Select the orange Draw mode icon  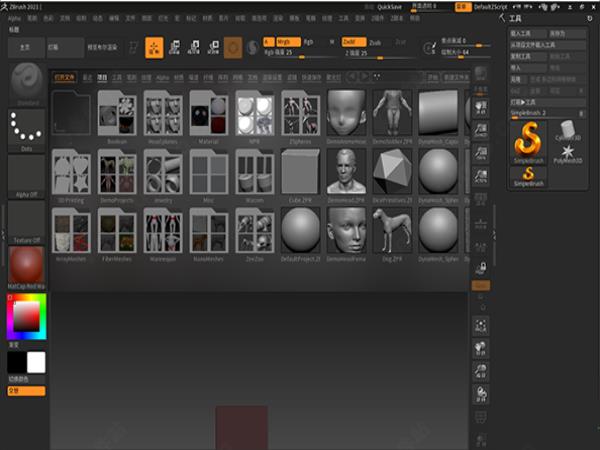pos(154,48)
